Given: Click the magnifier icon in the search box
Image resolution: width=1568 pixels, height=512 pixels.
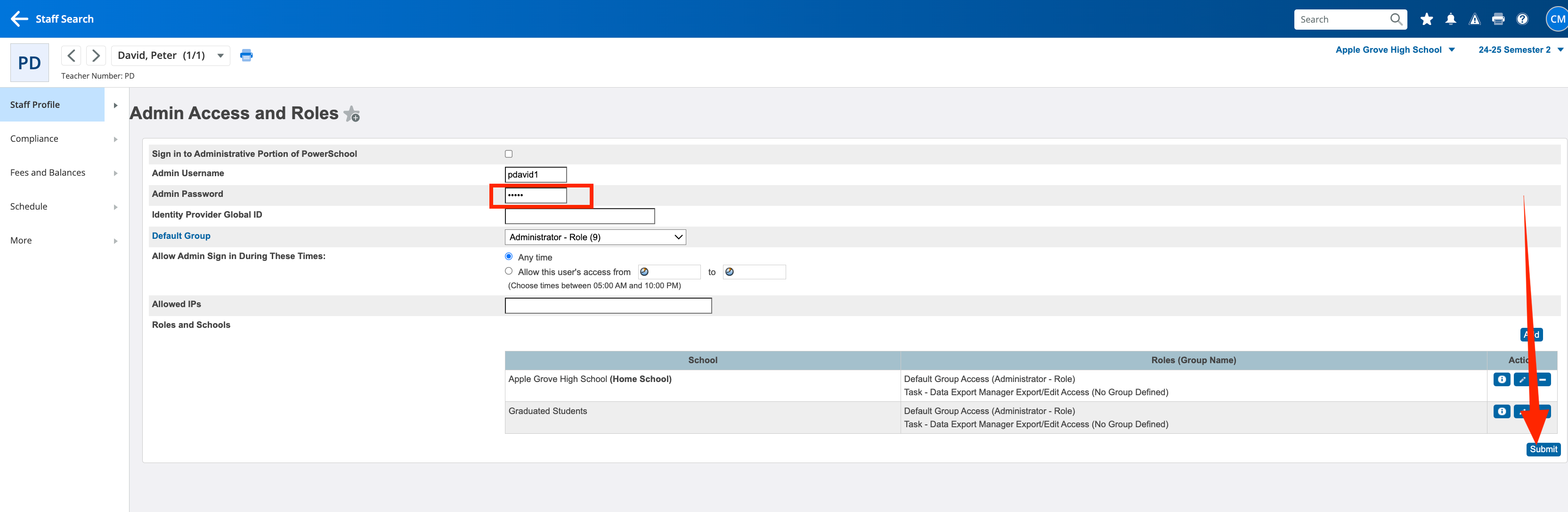Looking at the screenshot, I should coord(1396,19).
